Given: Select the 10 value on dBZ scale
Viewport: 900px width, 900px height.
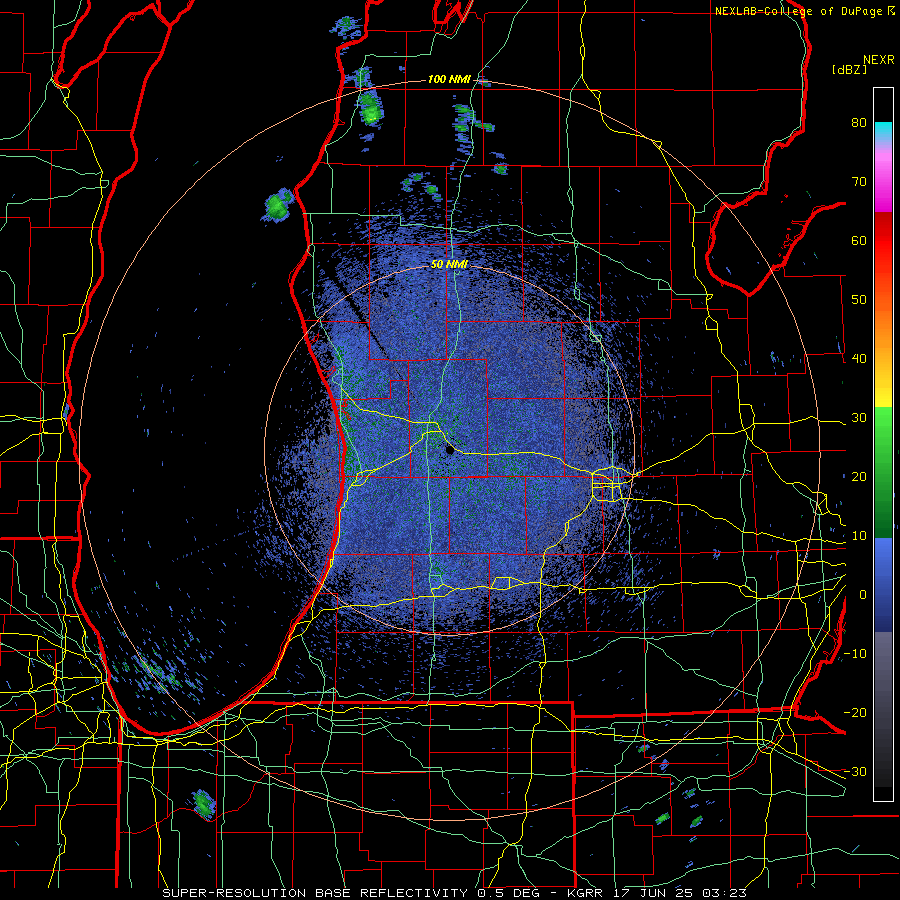Looking at the screenshot, I should 859,536.
